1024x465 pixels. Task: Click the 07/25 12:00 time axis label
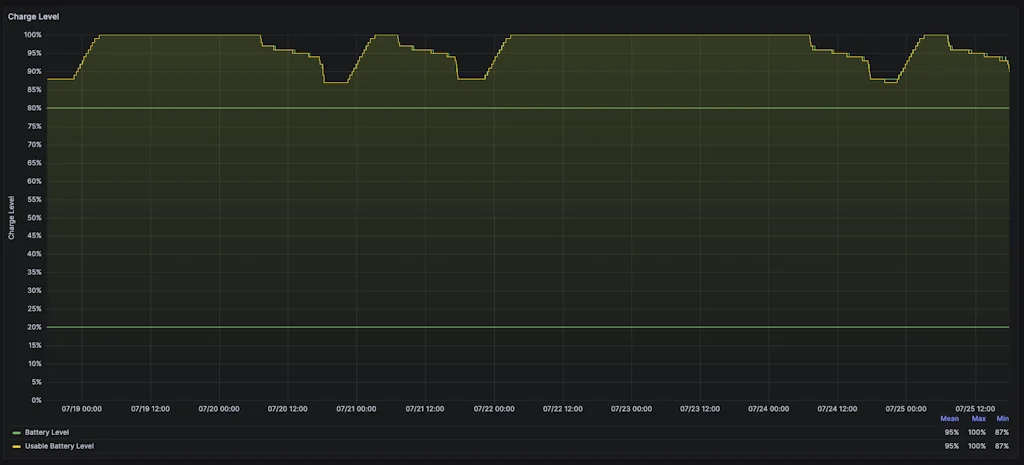coord(975,408)
